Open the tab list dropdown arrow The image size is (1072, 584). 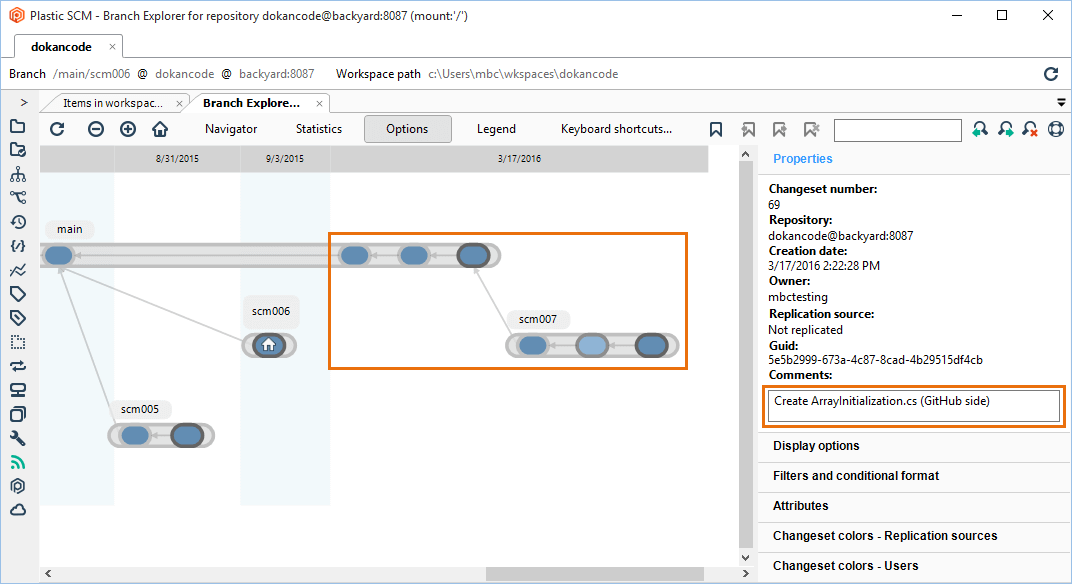pyautogui.click(x=1061, y=102)
